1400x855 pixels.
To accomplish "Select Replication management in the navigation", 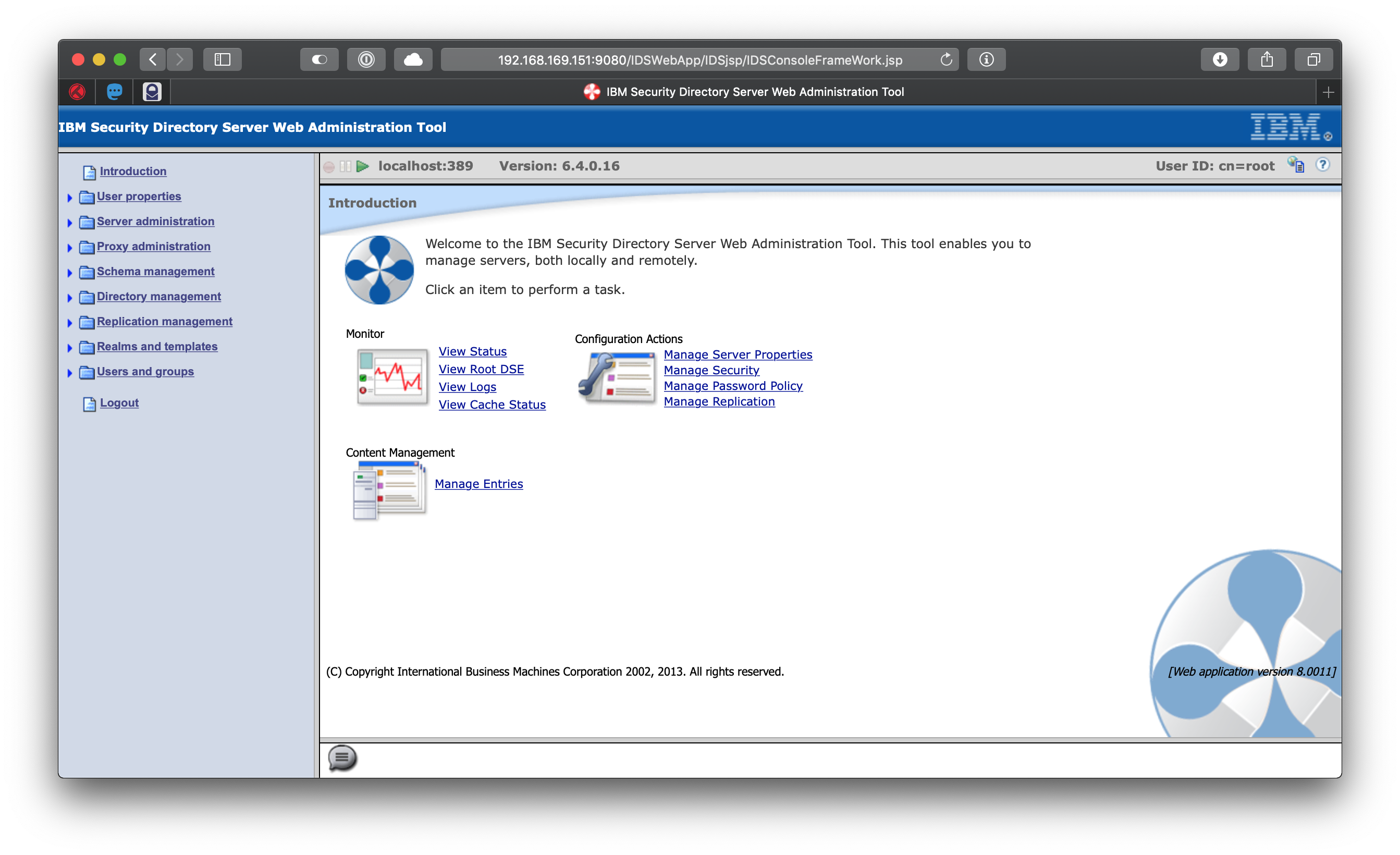I will point(165,321).
